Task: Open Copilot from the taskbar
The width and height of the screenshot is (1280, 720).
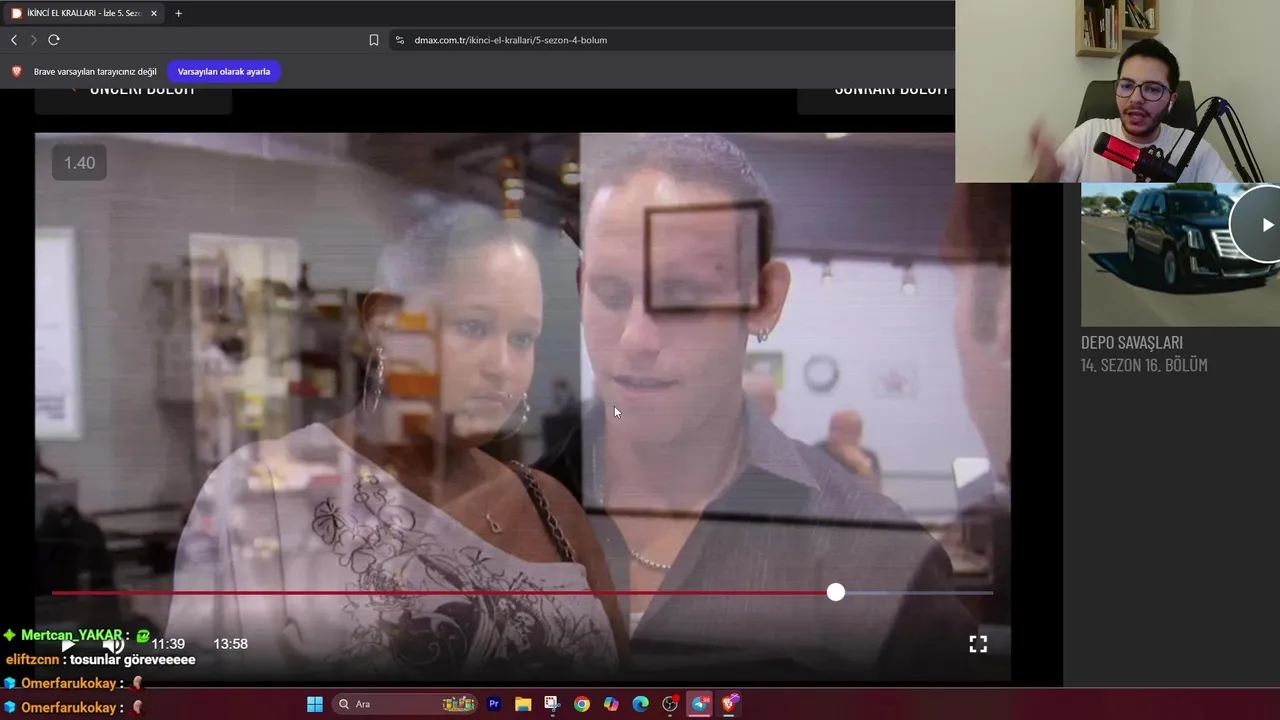Action: coord(611,704)
